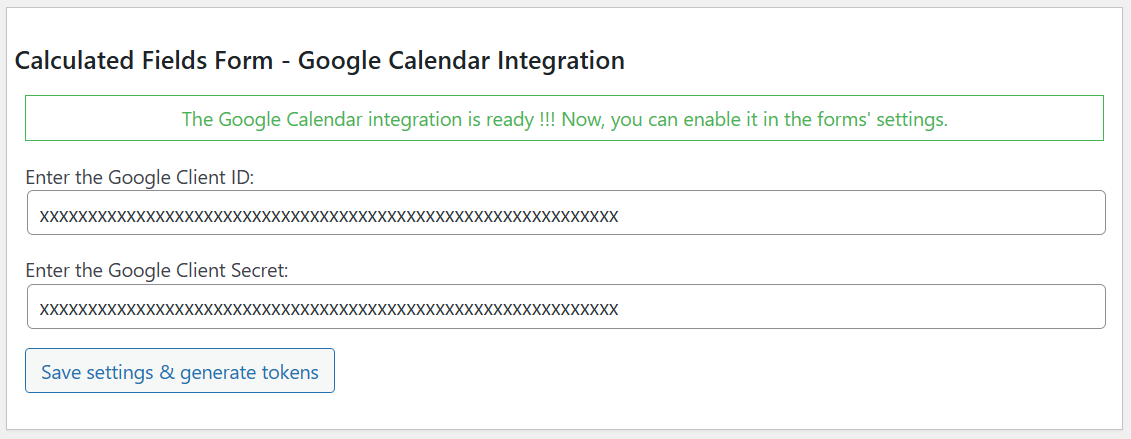Focus the Client ID text box
Viewport: 1131px width, 439px height.
click(x=566, y=213)
